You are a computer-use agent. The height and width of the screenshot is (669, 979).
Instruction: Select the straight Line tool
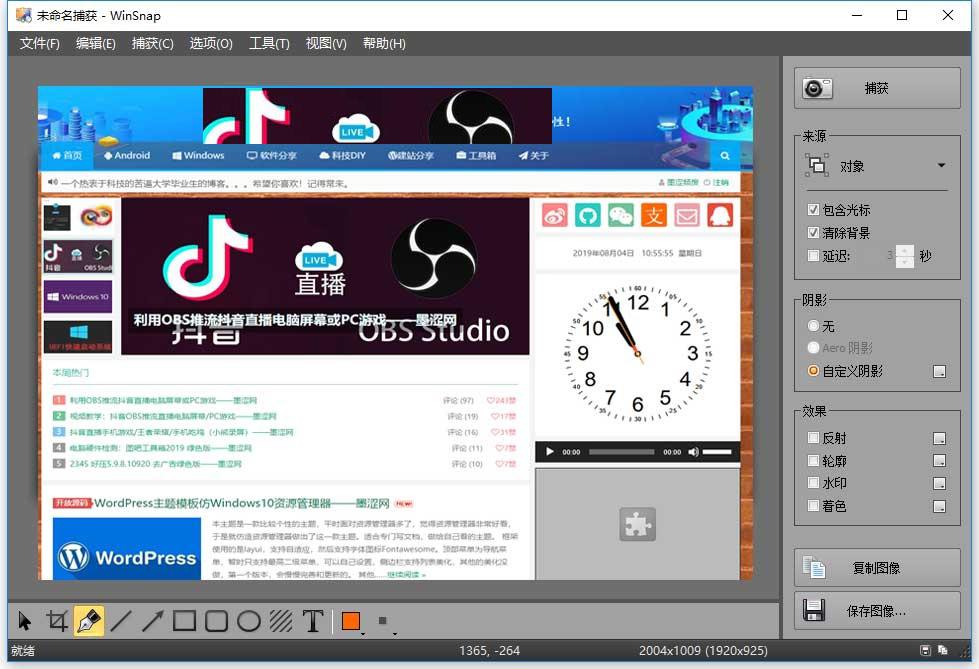point(121,621)
